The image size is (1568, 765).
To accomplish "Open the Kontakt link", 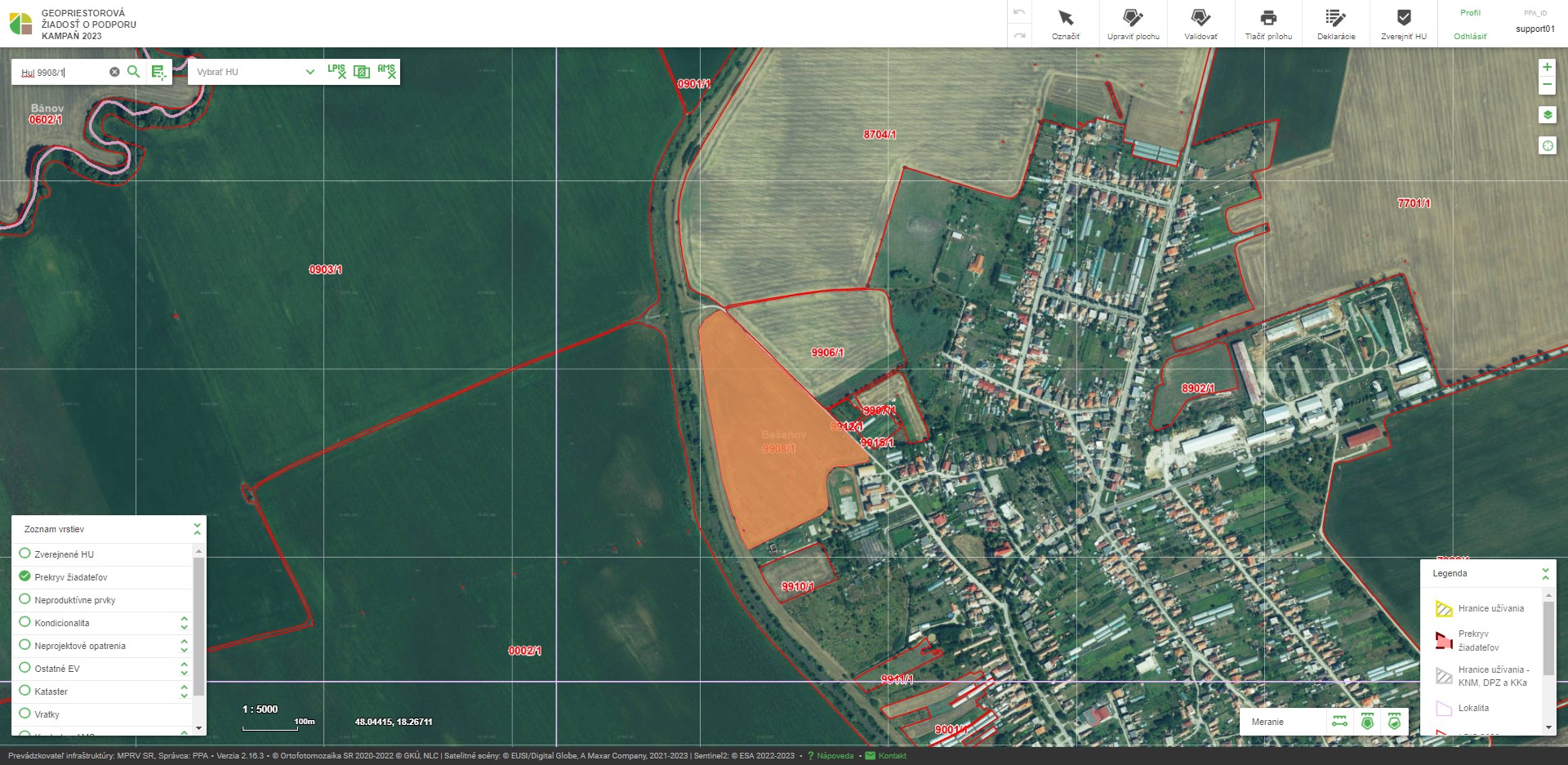I will pyautogui.click(x=892, y=756).
